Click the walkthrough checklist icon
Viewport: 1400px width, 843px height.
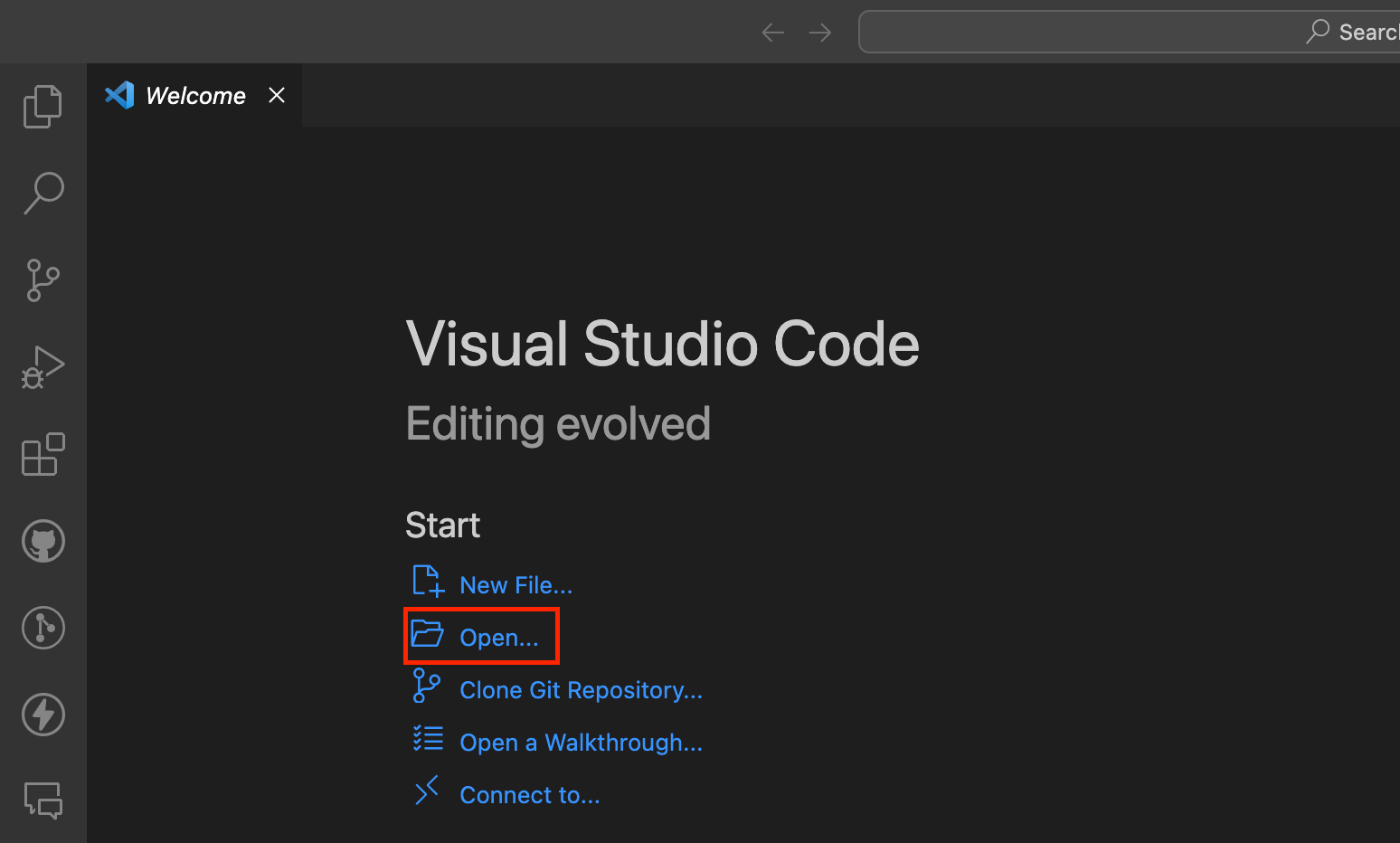pyautogui.click(x=428, y=738)
